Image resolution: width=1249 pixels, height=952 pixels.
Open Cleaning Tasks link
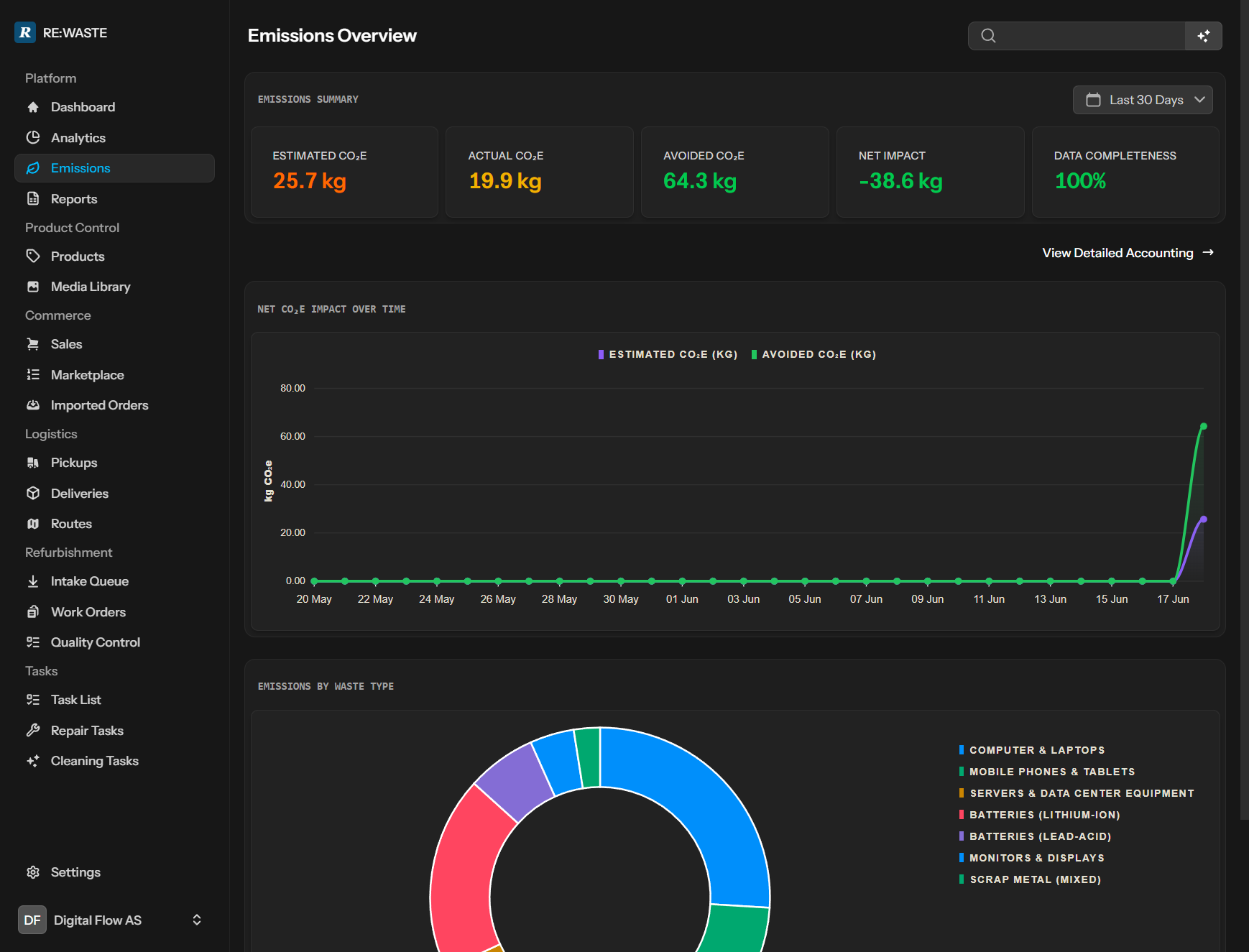click(x=95, y=761)
